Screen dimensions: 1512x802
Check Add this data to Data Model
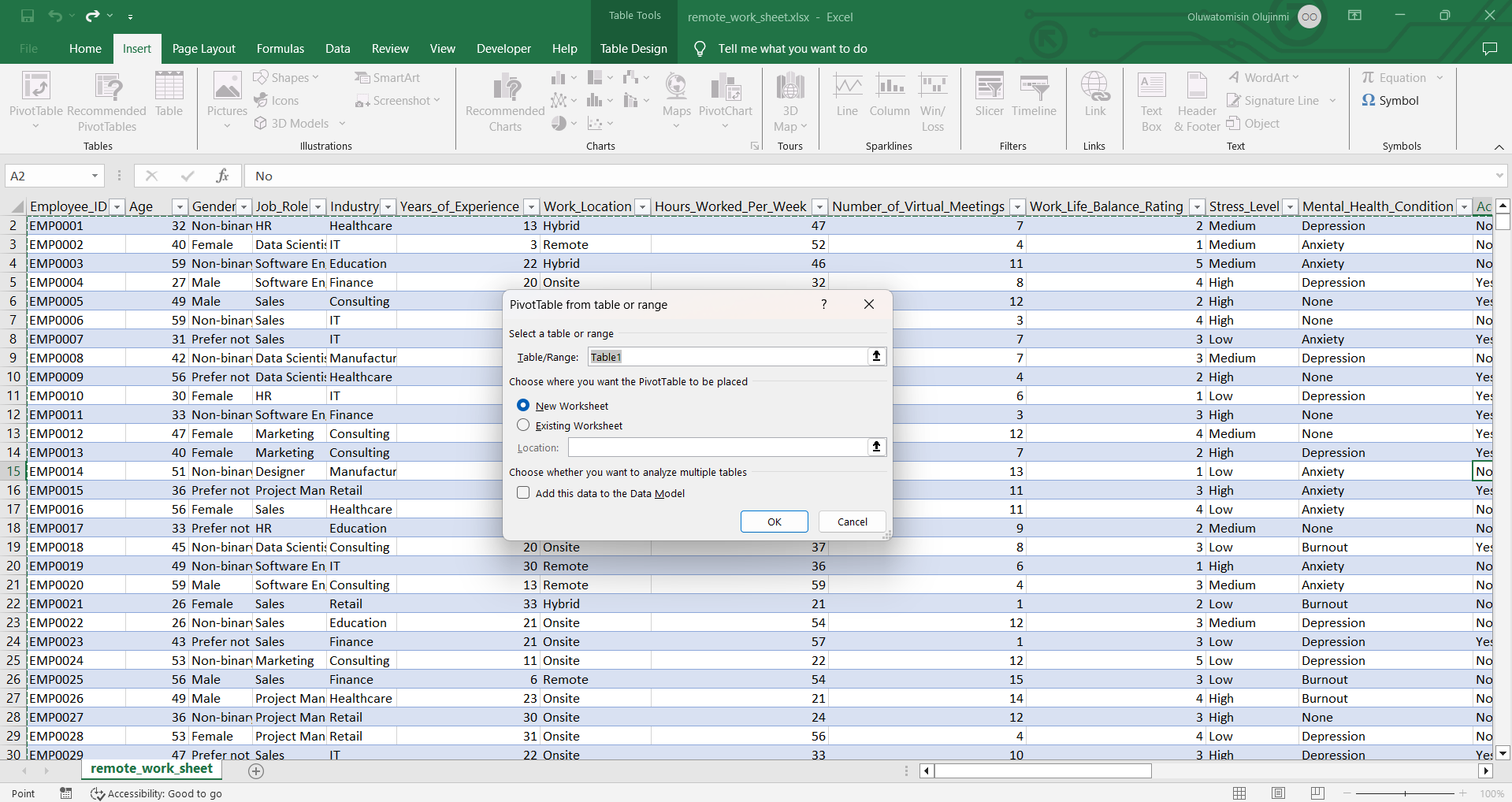(x=523, y=493)
